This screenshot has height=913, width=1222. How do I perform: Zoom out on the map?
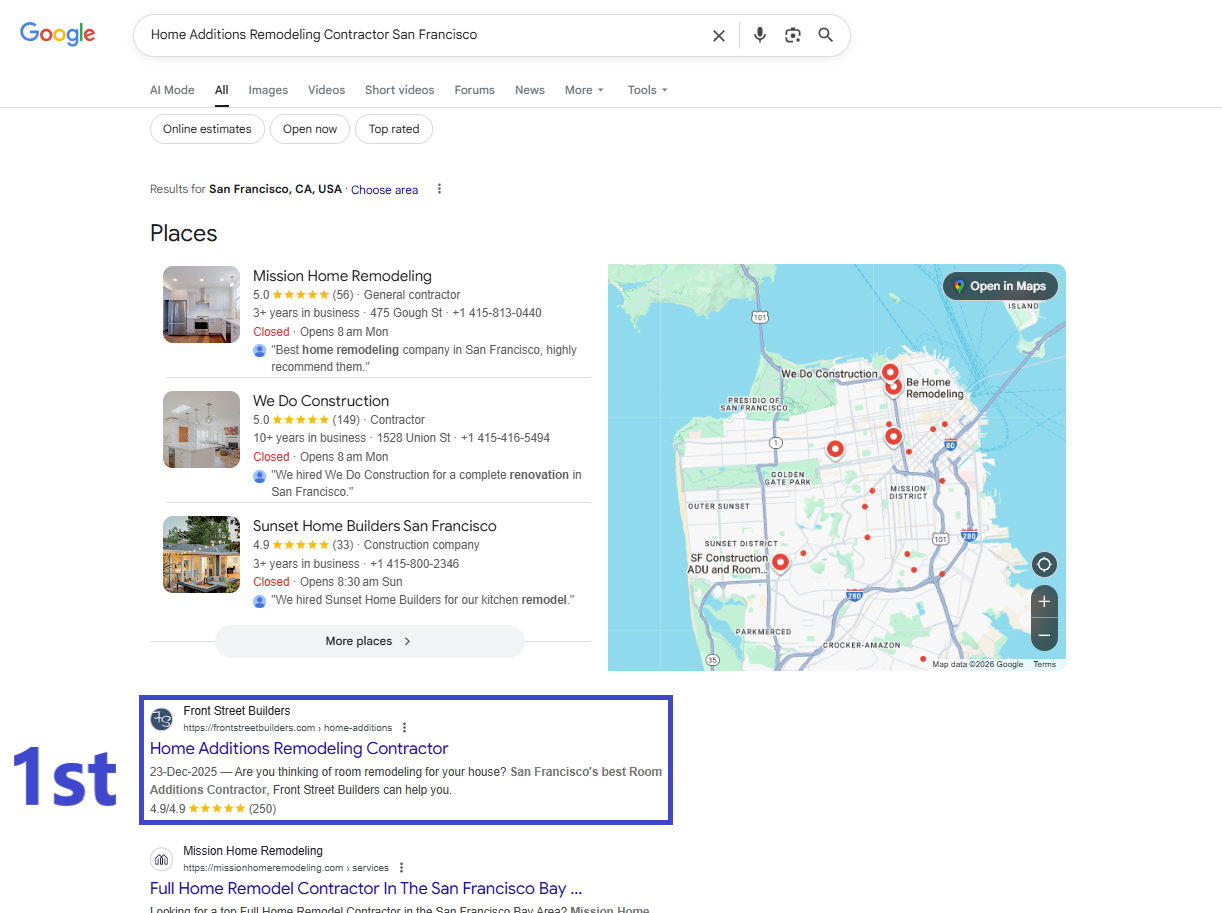coord(1044,635)
